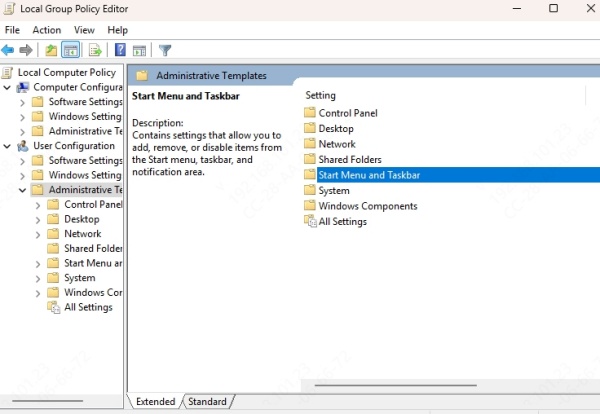Select Computer Configuration tree node label
Screen dimensions: 600x414
(x=78, y=87)
